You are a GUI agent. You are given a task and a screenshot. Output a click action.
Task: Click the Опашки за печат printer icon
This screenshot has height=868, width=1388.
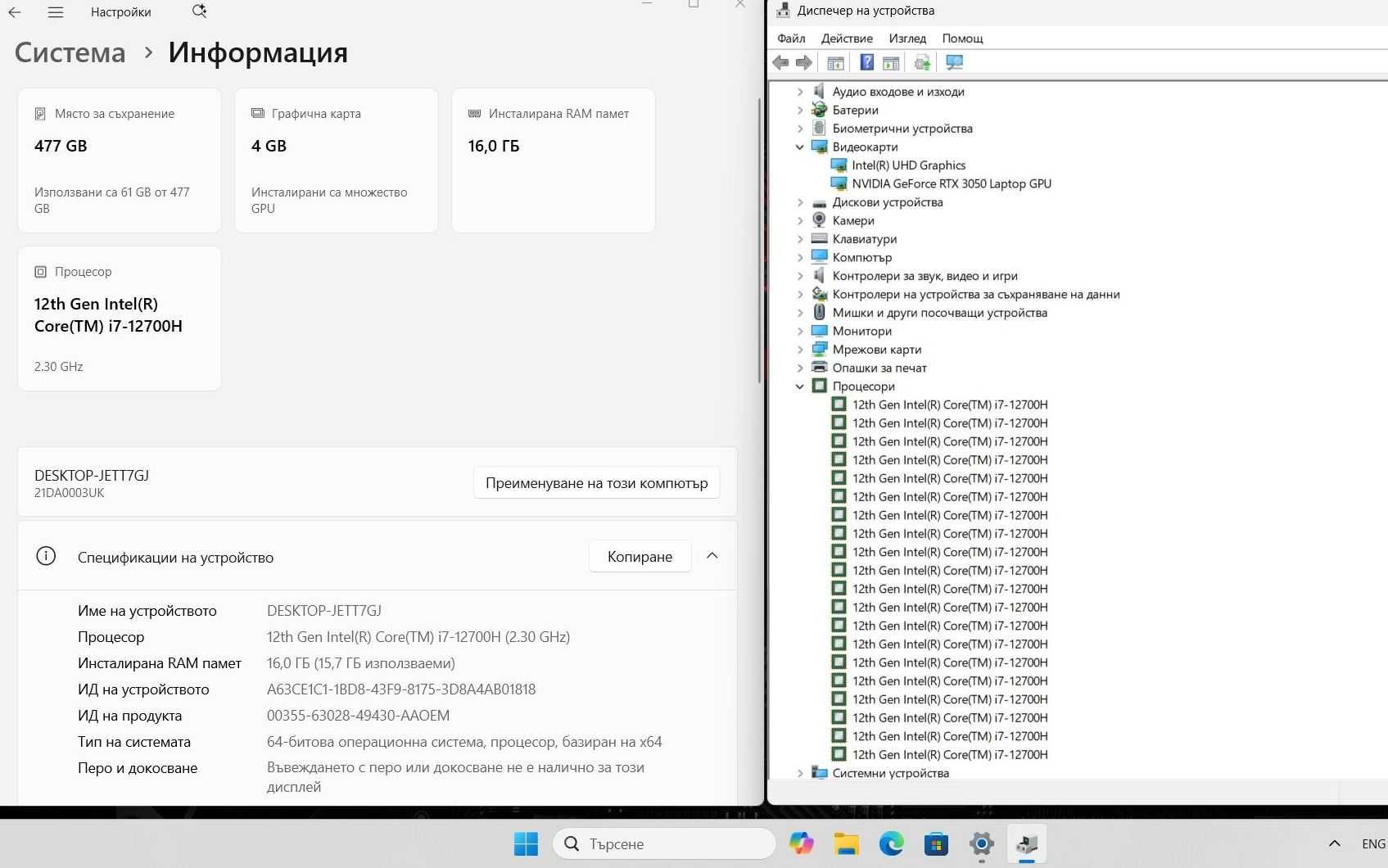tap(819, 368)
